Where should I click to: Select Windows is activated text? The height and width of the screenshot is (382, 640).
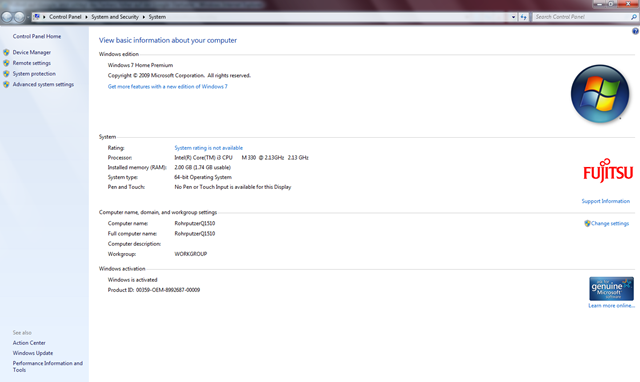(132, 280)
